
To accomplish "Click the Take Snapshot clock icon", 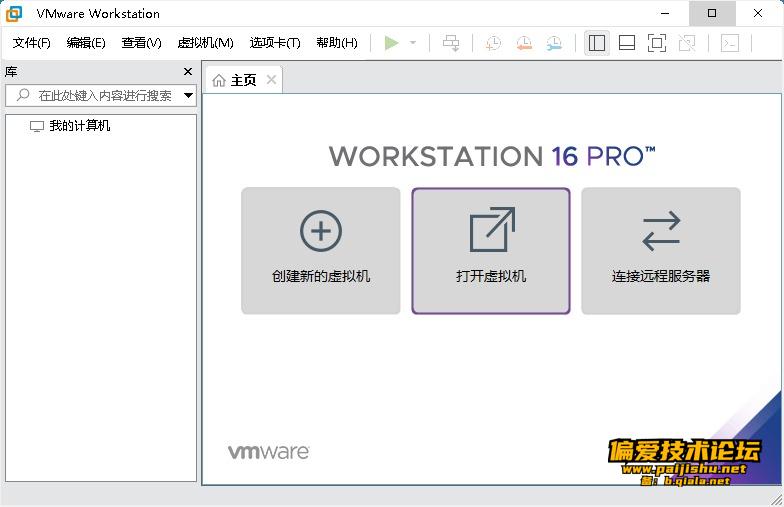I will point(493,43).
